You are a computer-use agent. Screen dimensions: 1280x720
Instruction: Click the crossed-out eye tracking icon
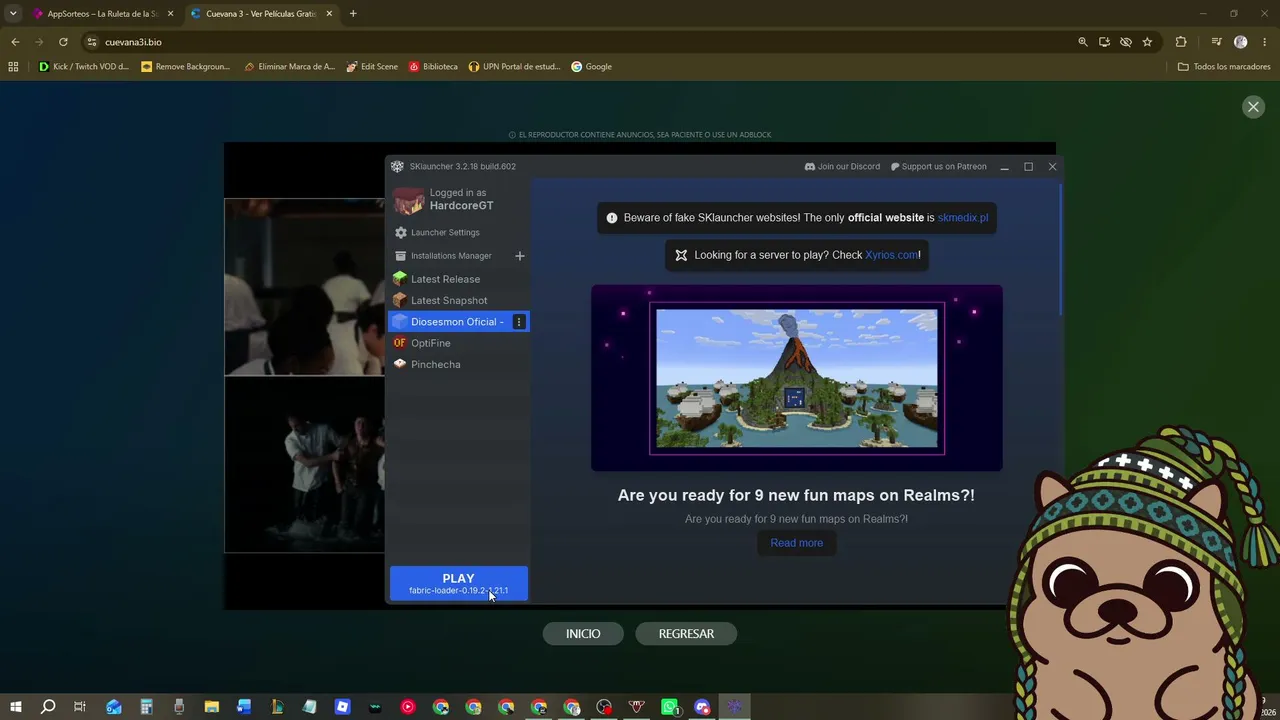(x=1126, y=42)
